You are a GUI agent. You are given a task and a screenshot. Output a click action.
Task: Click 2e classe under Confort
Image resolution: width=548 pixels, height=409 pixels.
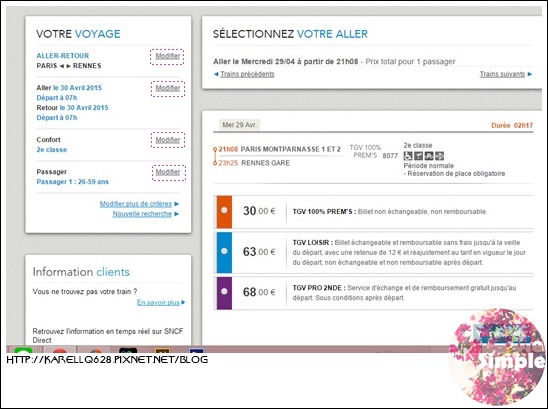pyautogui.click(x=51, y=150)
